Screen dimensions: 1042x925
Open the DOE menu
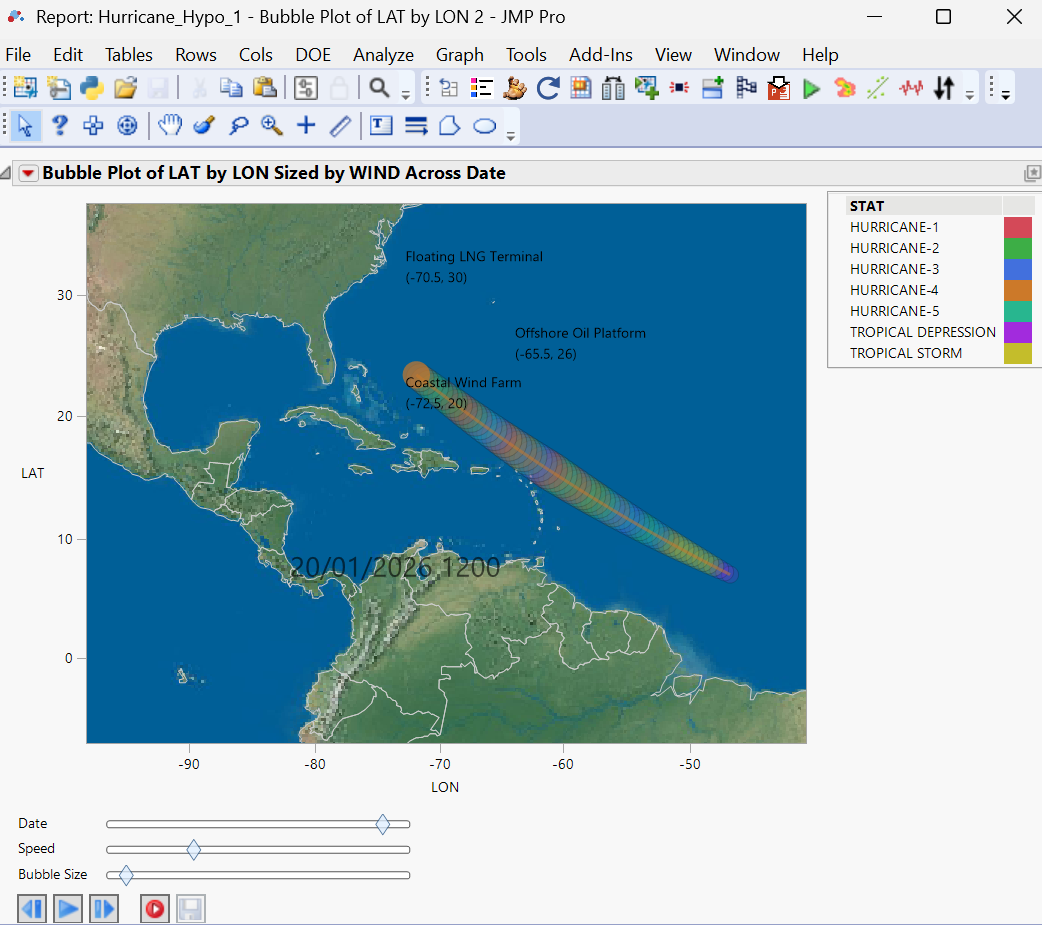coord(313,54)
